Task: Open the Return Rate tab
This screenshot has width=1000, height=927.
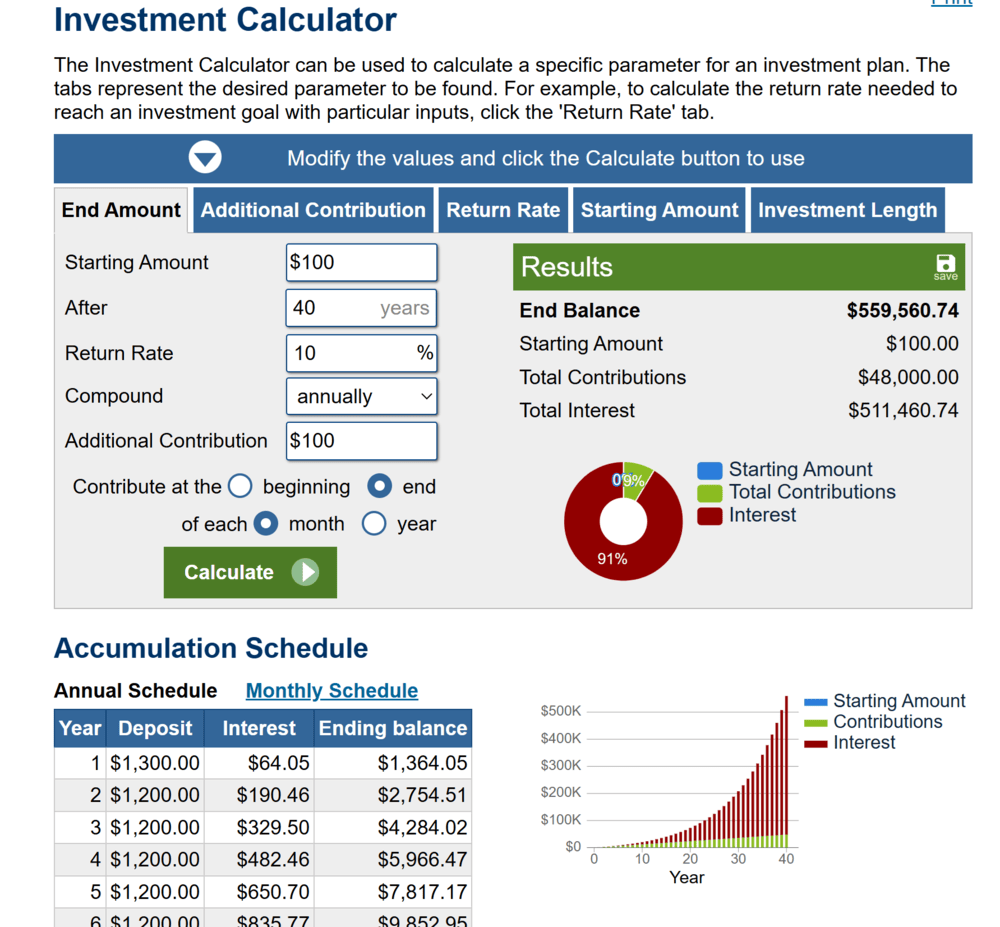Action: tap(503, 211)
